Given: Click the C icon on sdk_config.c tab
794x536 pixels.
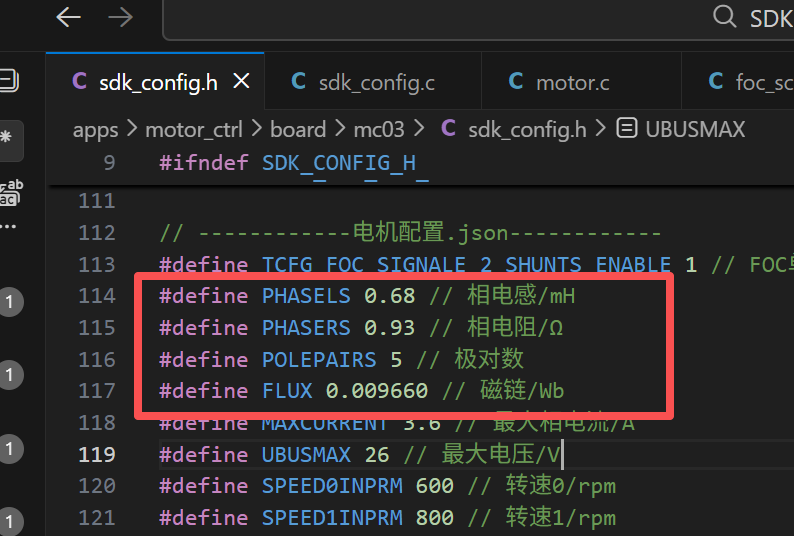Looking at the screenshot, I should pos(298,81).
